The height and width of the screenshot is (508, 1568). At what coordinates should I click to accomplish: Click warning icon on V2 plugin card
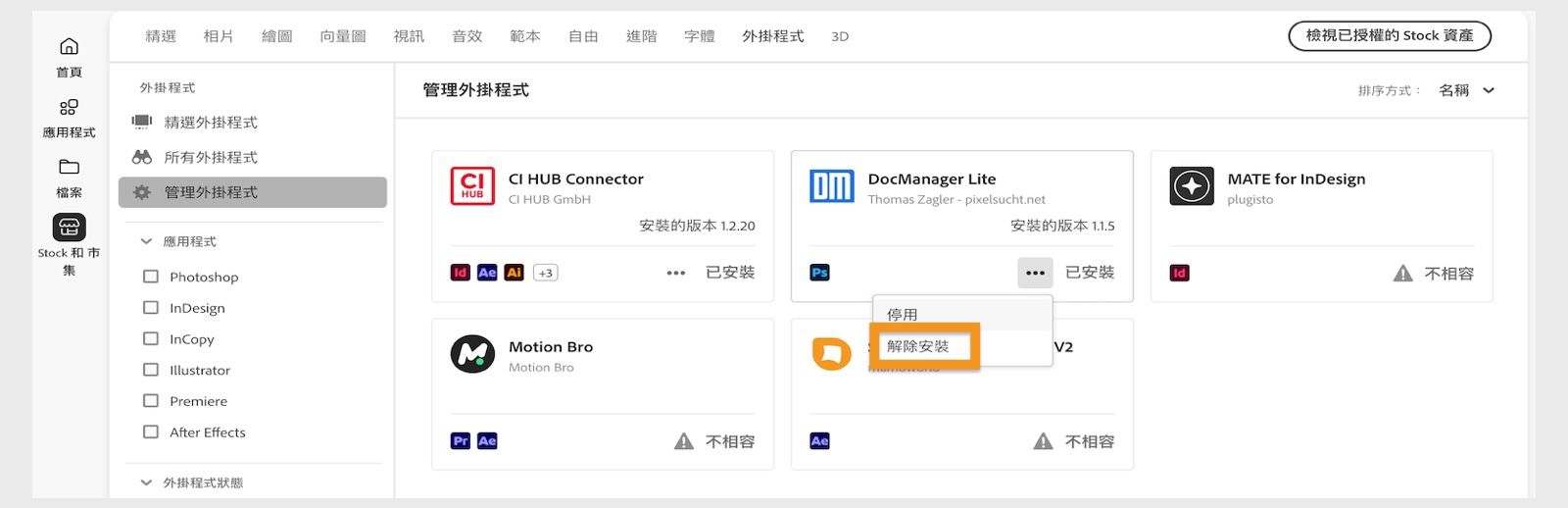click(x=1044, y=441)
